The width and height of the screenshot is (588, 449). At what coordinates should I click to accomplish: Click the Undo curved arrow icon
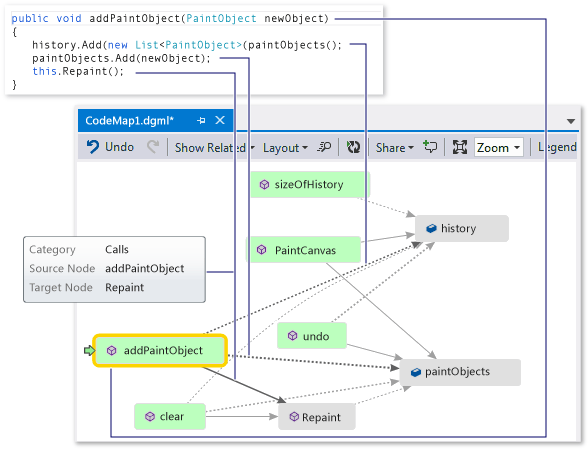(93, 147)
